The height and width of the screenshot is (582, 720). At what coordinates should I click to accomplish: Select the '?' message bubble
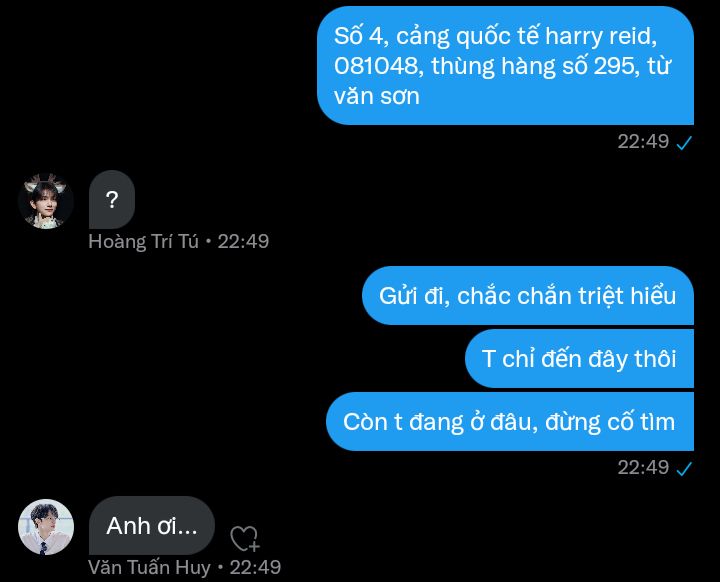[x=112, y=199]
